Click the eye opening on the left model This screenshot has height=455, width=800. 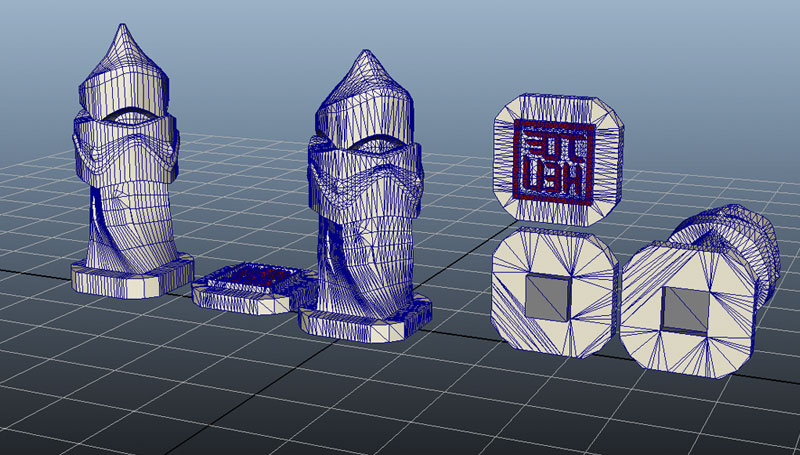pos(128,115)
